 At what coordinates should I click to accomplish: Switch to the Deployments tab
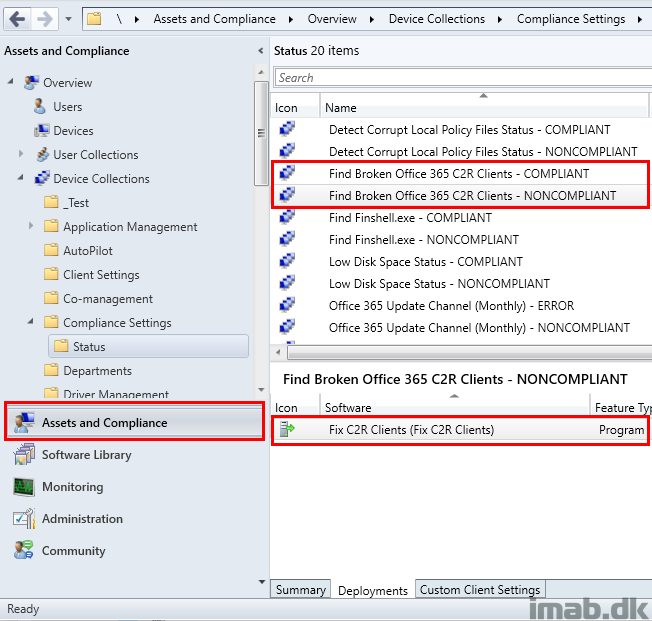(x=373, y=591)
